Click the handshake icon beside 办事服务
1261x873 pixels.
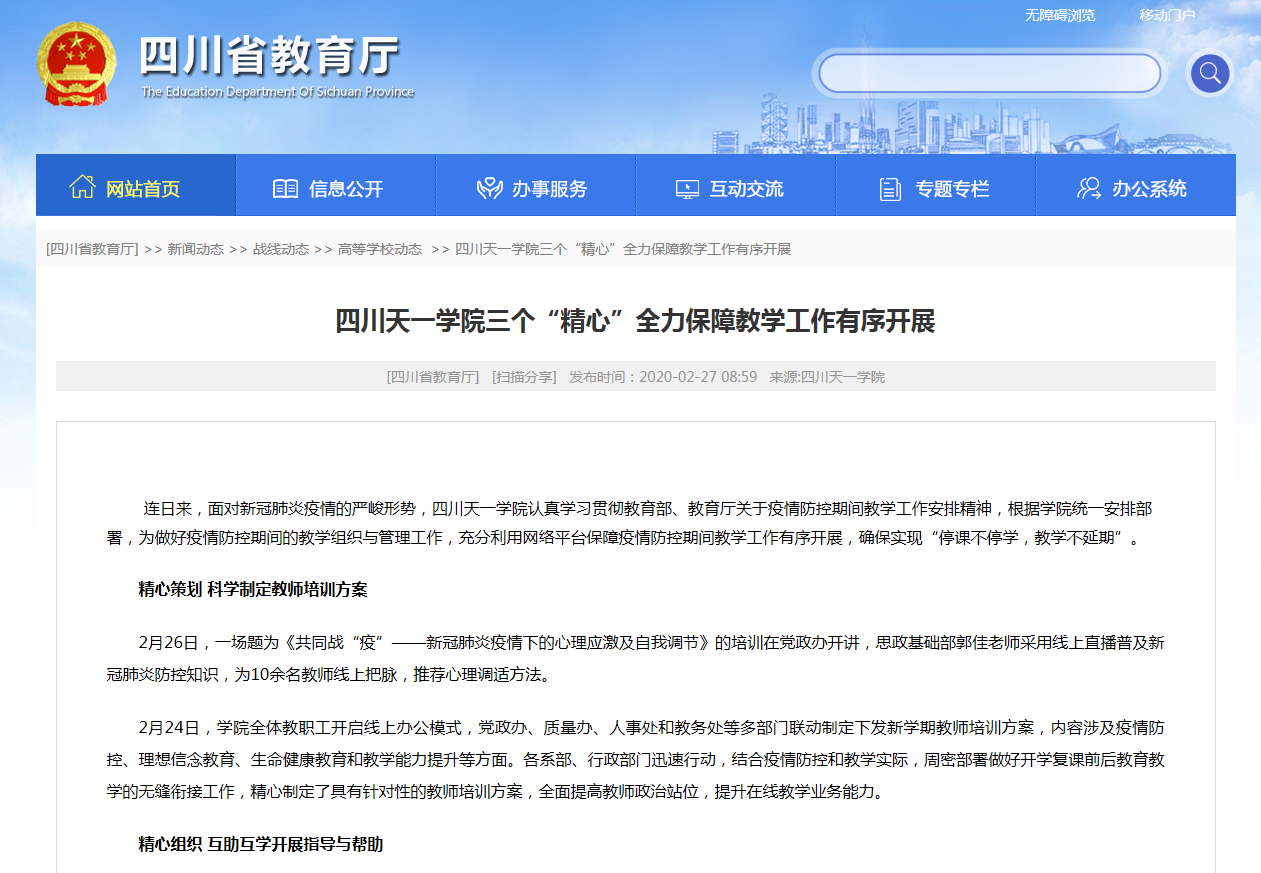pyautogui.click(x=489, y=188)
